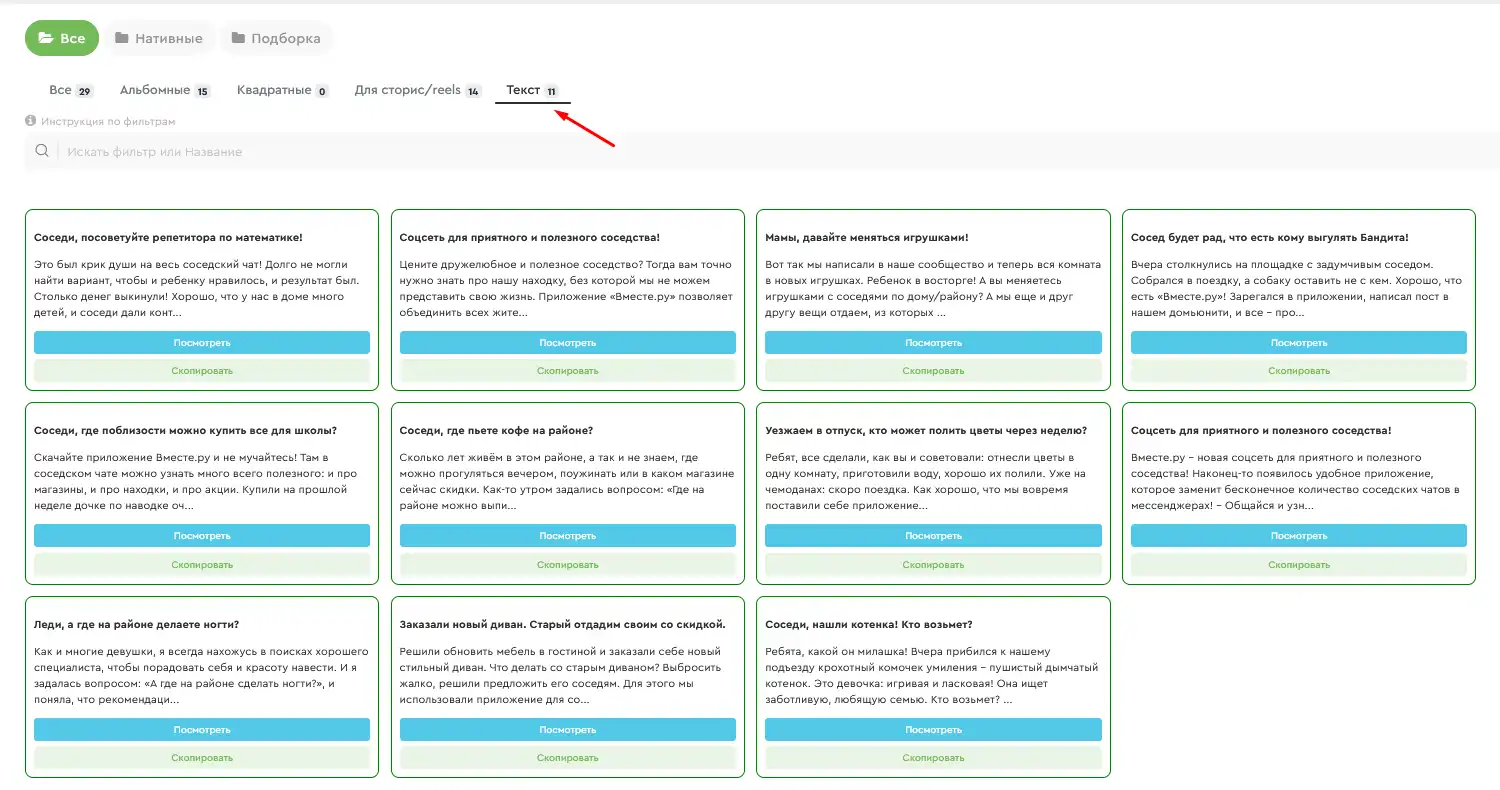The width and height of the screenshot is (1500, 790).
Task: View the Сосед будет рад Бандита post
Action: point(1299,343)
